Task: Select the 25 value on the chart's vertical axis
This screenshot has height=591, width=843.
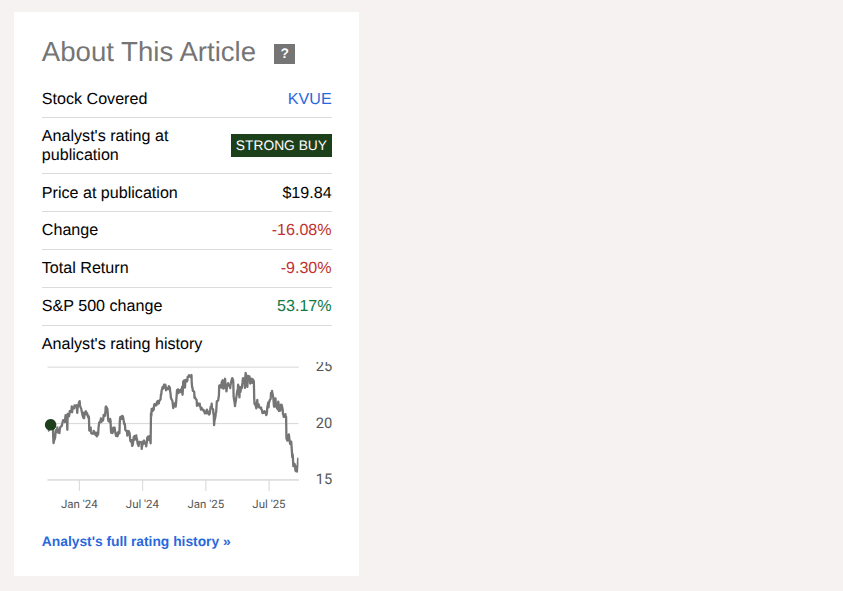Action: coord(324,366)
